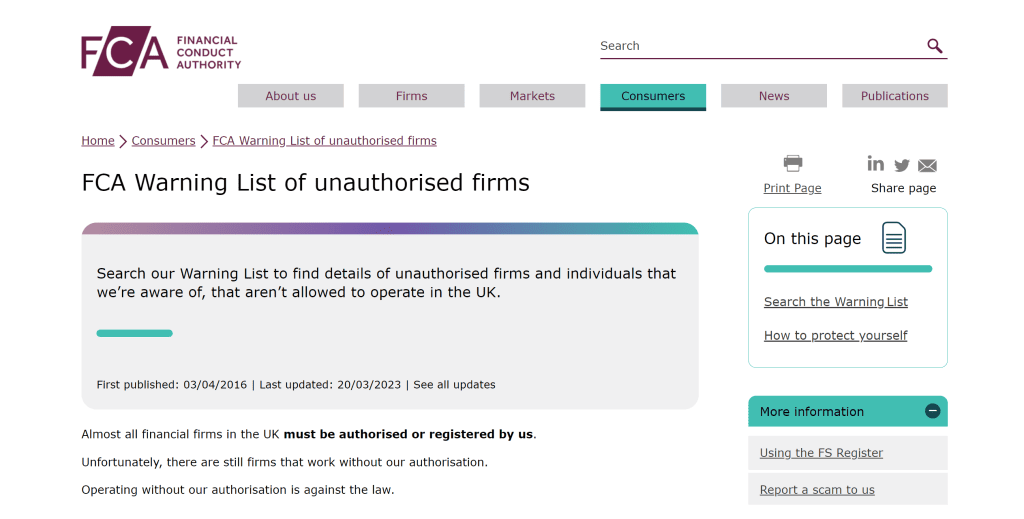Share page via Twitter icon

pos(902,166)
